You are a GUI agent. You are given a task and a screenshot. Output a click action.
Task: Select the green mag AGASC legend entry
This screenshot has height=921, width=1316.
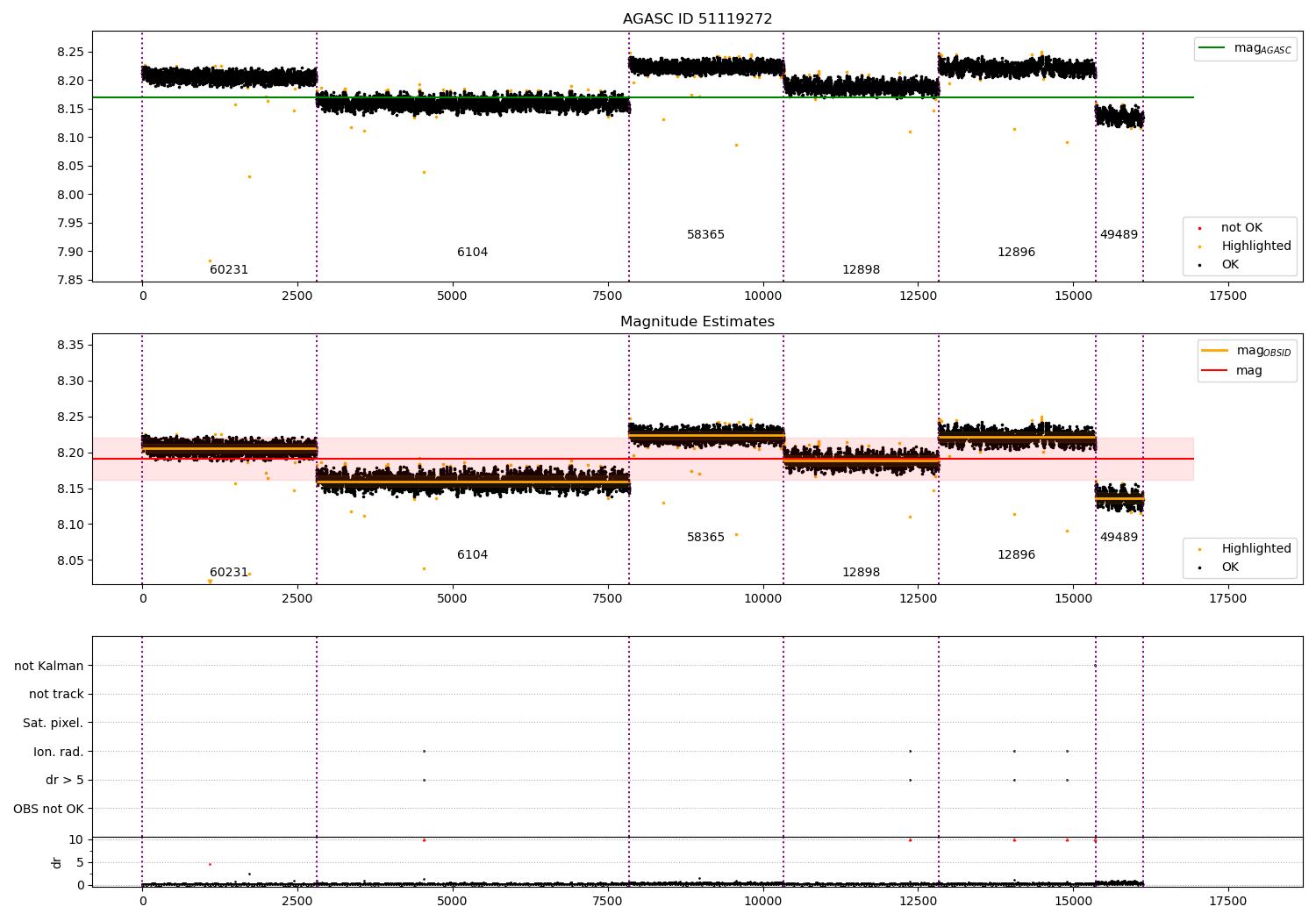[1245, 48]
